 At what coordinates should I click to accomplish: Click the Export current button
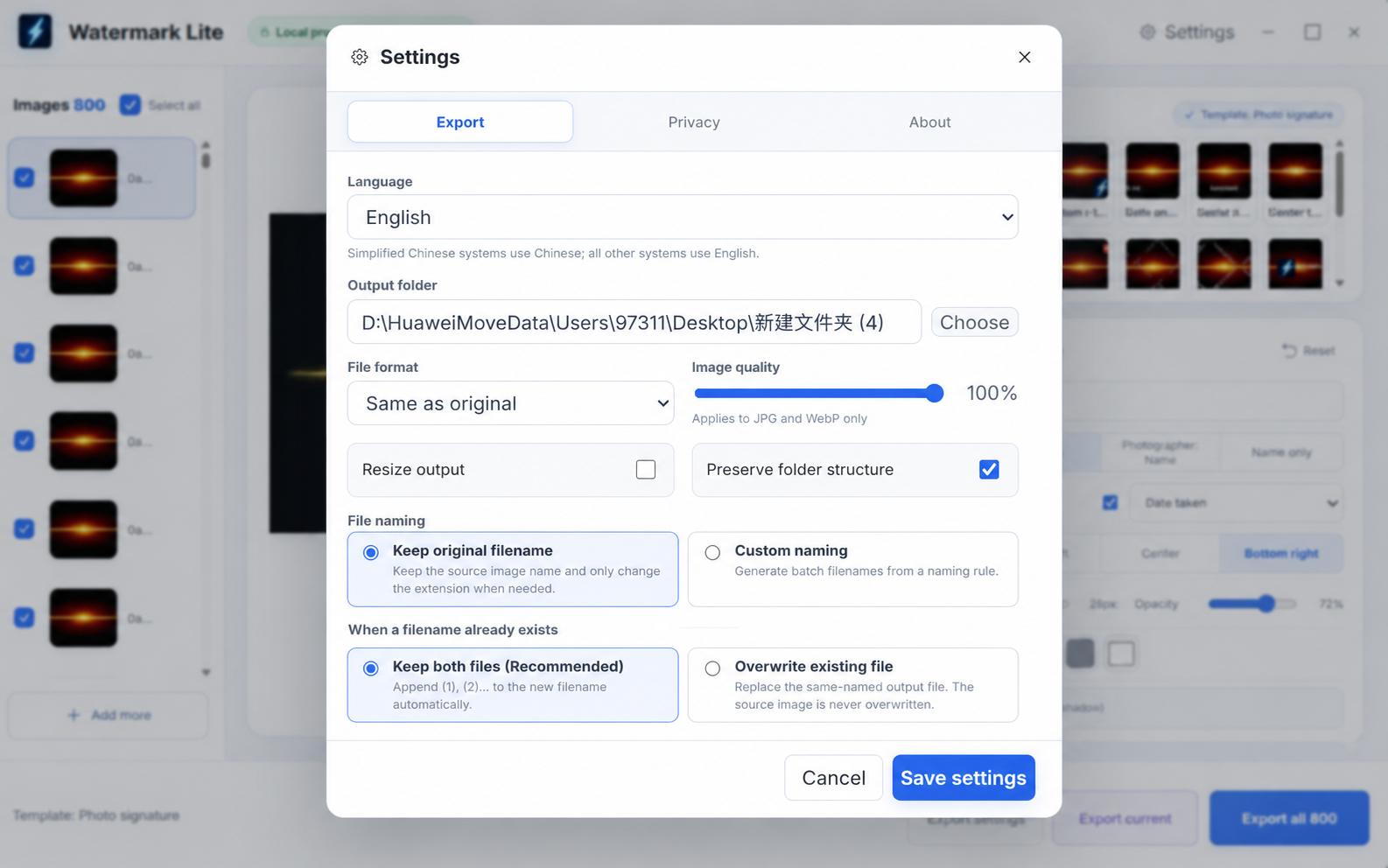click(x=1125, y=819)
